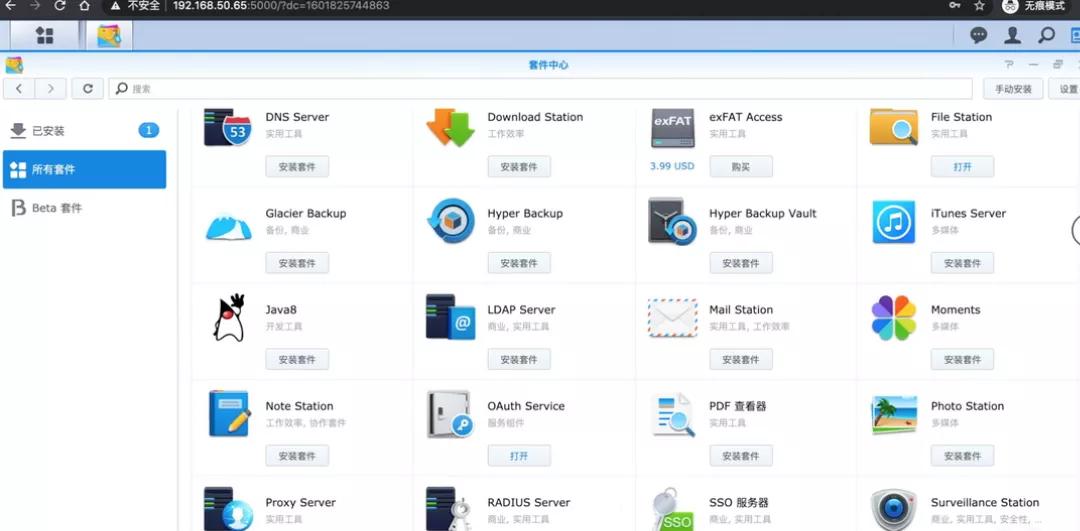The image size is (1080, 531).
Task: Click the Proxy Server icon
Action: click(229, 509)
